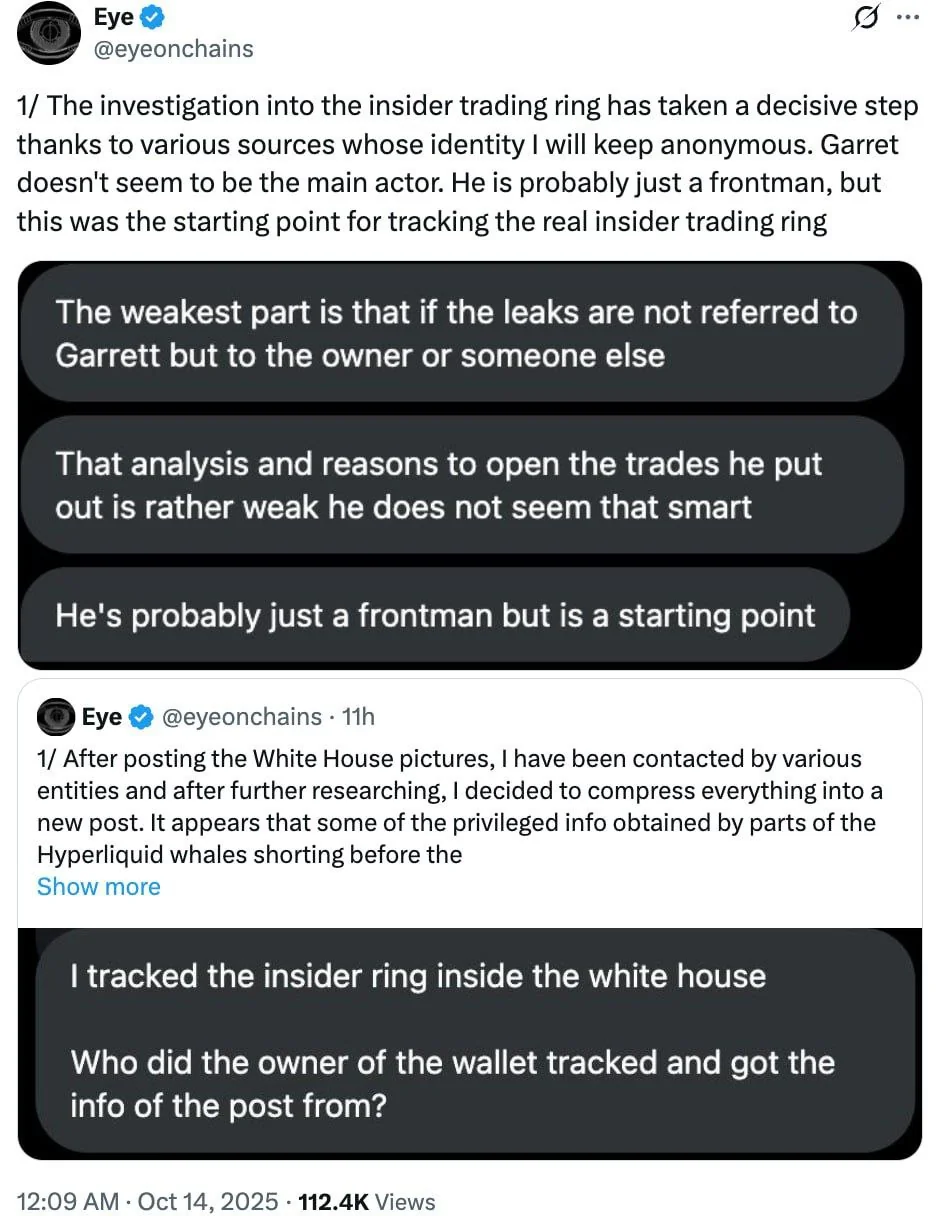Open the top author name Eye
This screenshot has height=1222, width=936.
pos(112,17)
